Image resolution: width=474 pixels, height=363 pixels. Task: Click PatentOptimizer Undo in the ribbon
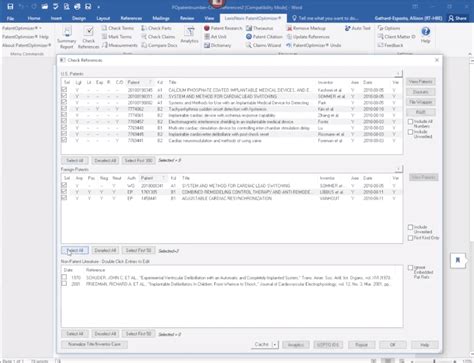[314, 45]
